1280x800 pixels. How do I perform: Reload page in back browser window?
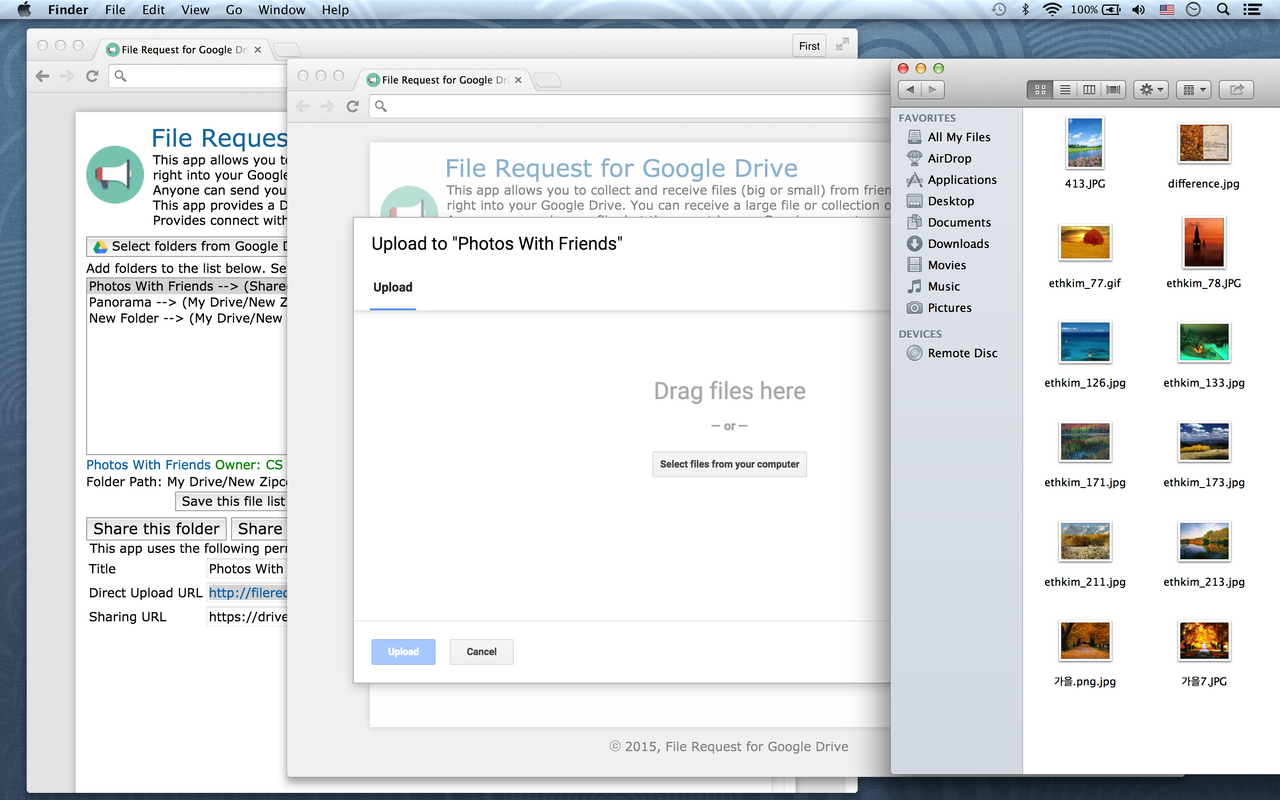coord(92,76)
